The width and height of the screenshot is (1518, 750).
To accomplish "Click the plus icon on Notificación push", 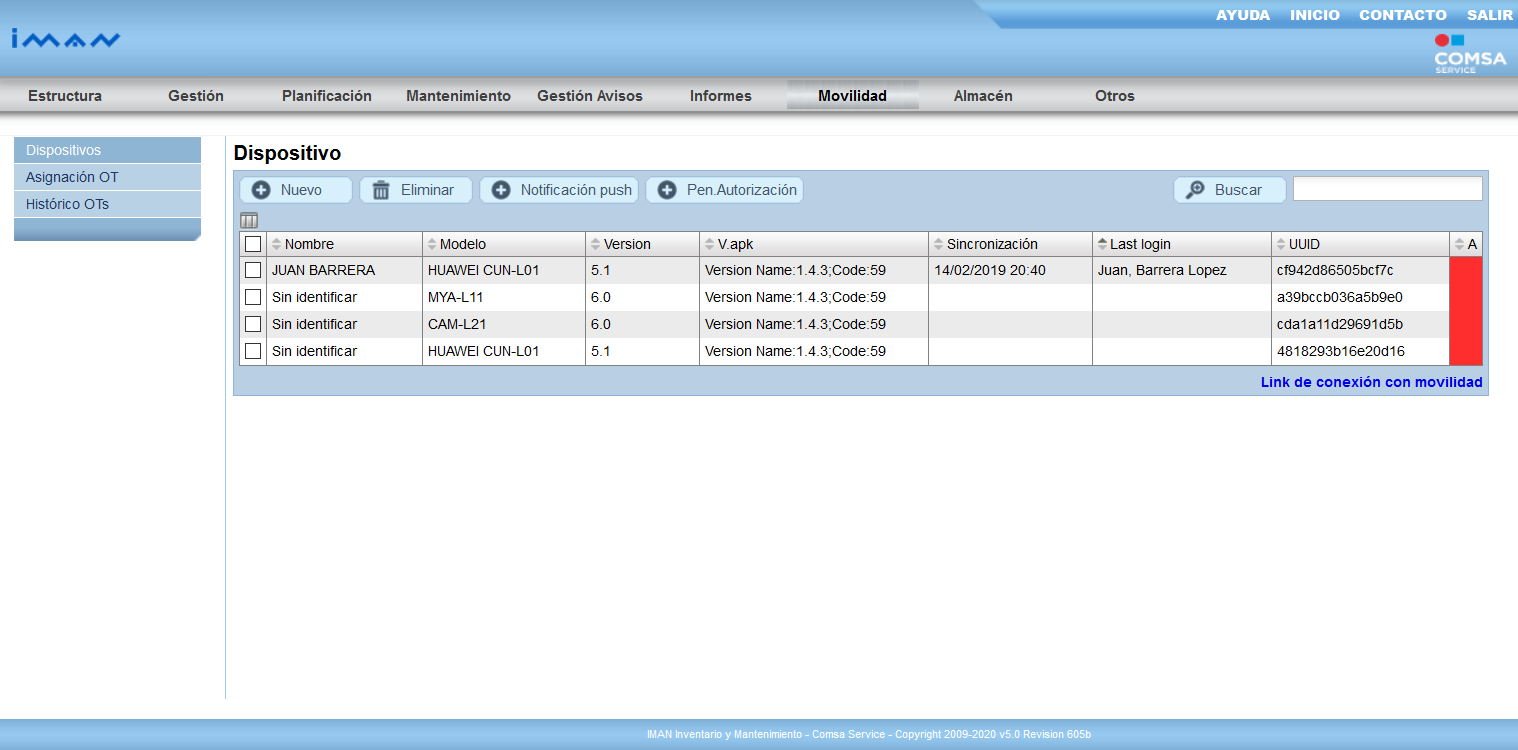I will pyautogui.click(x=501, y=190).
